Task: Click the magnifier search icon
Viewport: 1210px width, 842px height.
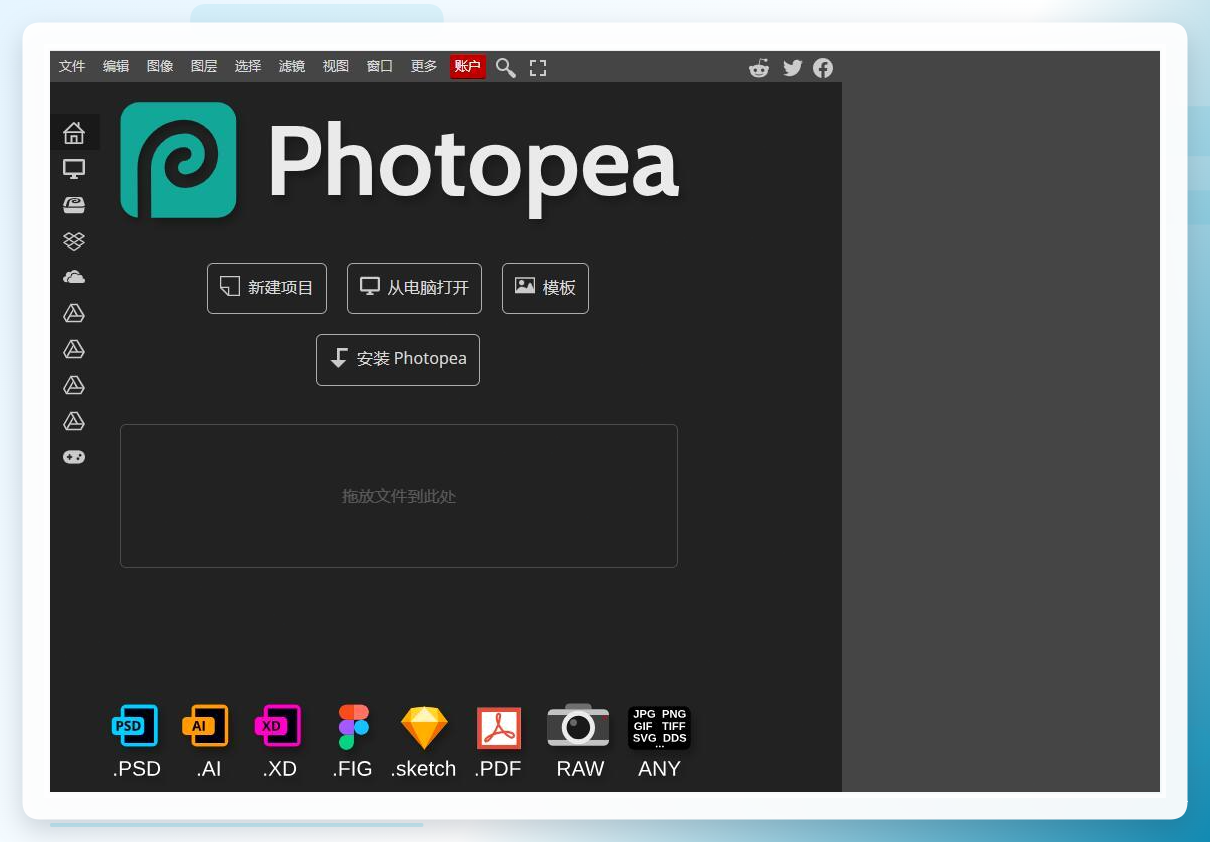Action: click(x=506, y=68)
